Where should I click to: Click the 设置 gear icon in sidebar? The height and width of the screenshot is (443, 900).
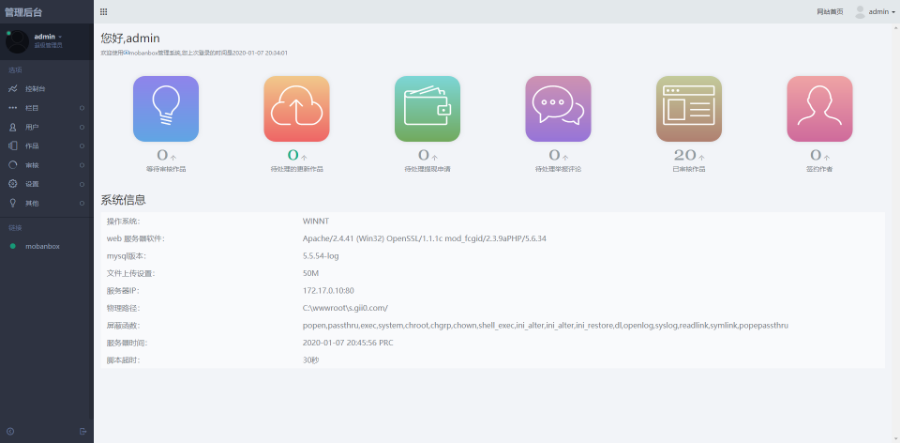pyautogui.click(x=13, y=184)
